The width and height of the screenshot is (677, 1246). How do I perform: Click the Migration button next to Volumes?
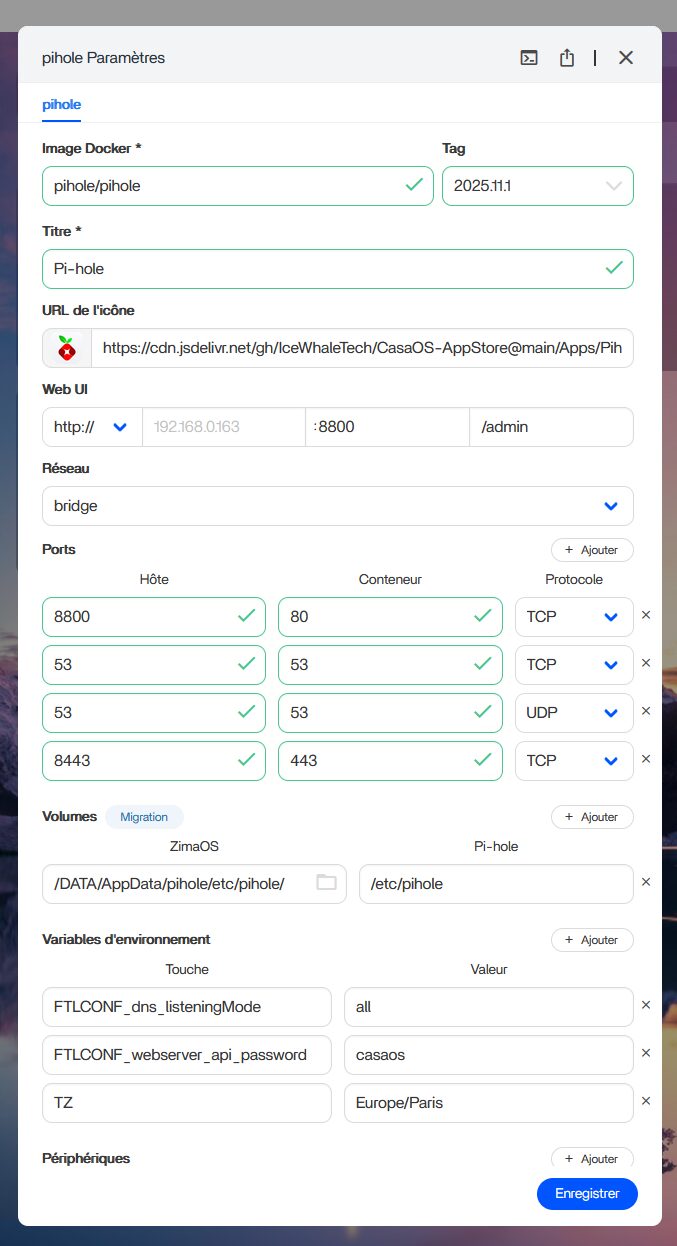click(144, 817)
